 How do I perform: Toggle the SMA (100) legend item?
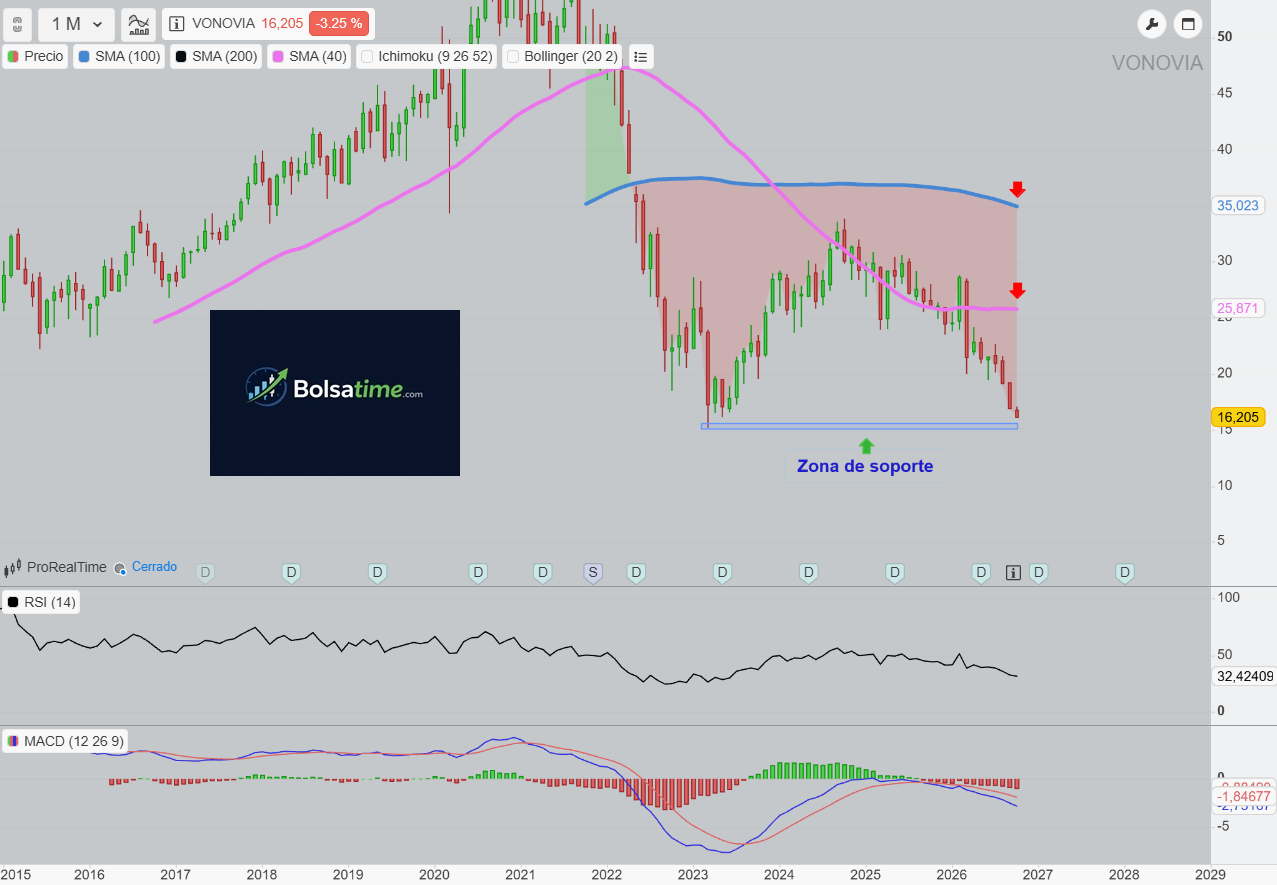point(117,57)
